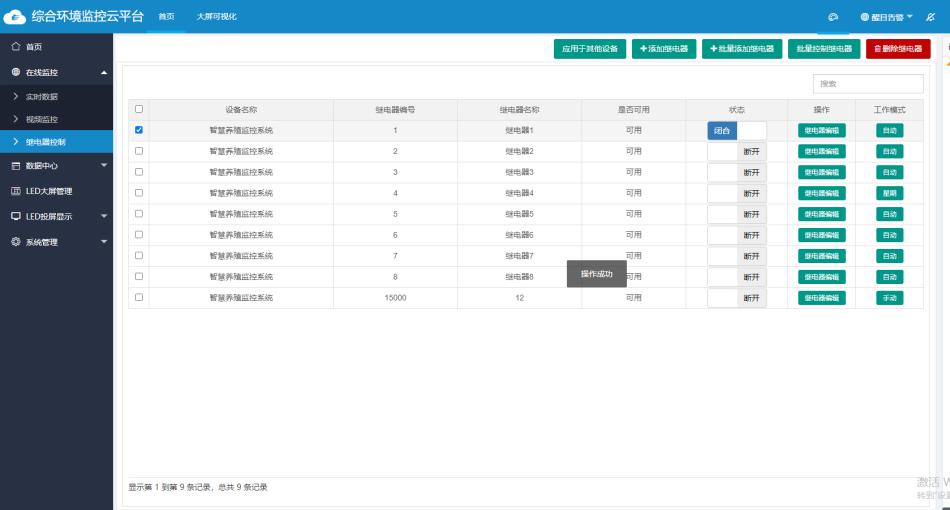
Task: Click the 系统管理 gear icon
Action: tap(15, 241)
